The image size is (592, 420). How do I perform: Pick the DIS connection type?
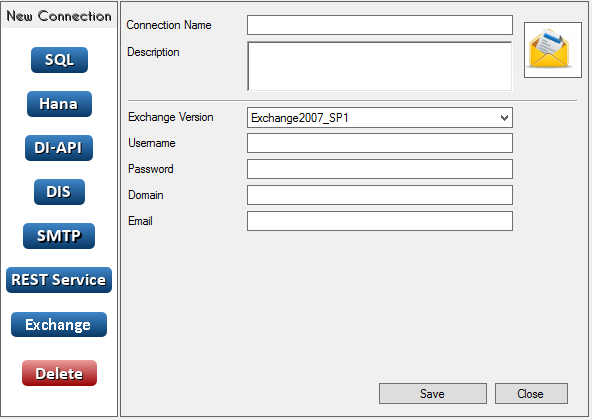(x=59, y=192)
